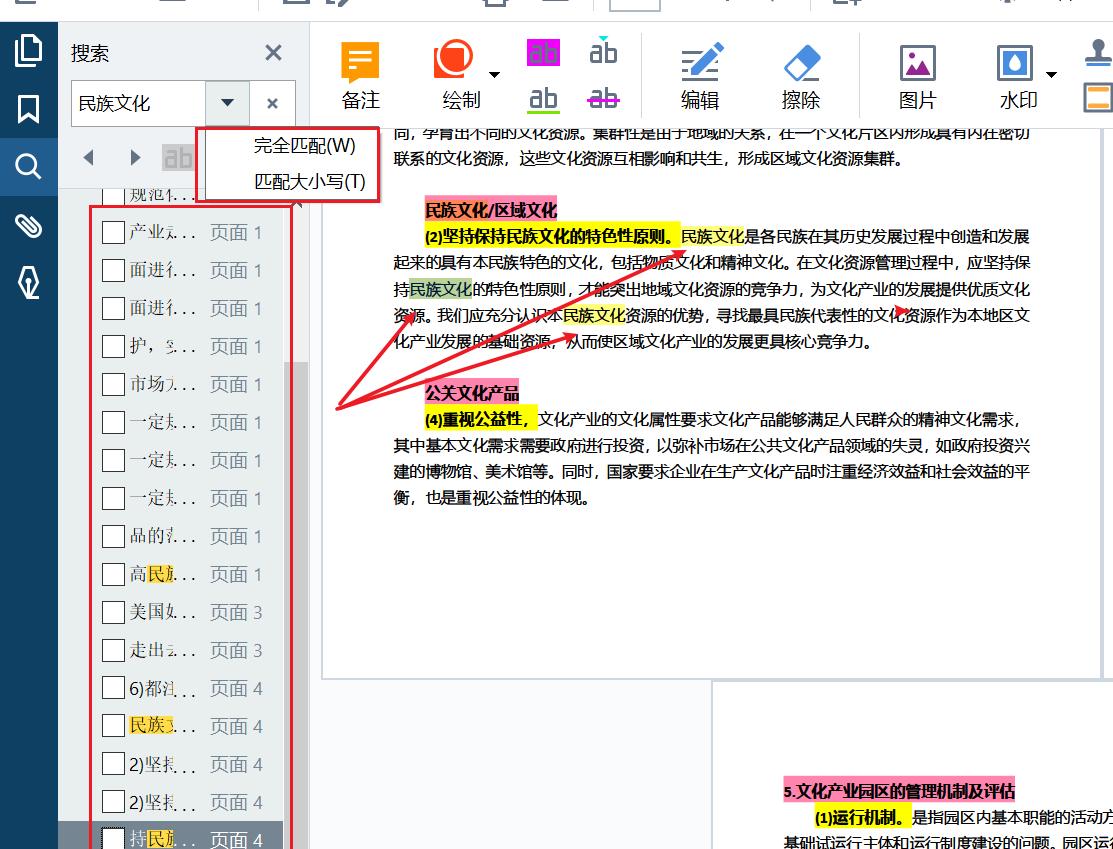Choose the insert-text caret ab tool
The height and width of the screenshot is (849, 1113).
[603, 51]
